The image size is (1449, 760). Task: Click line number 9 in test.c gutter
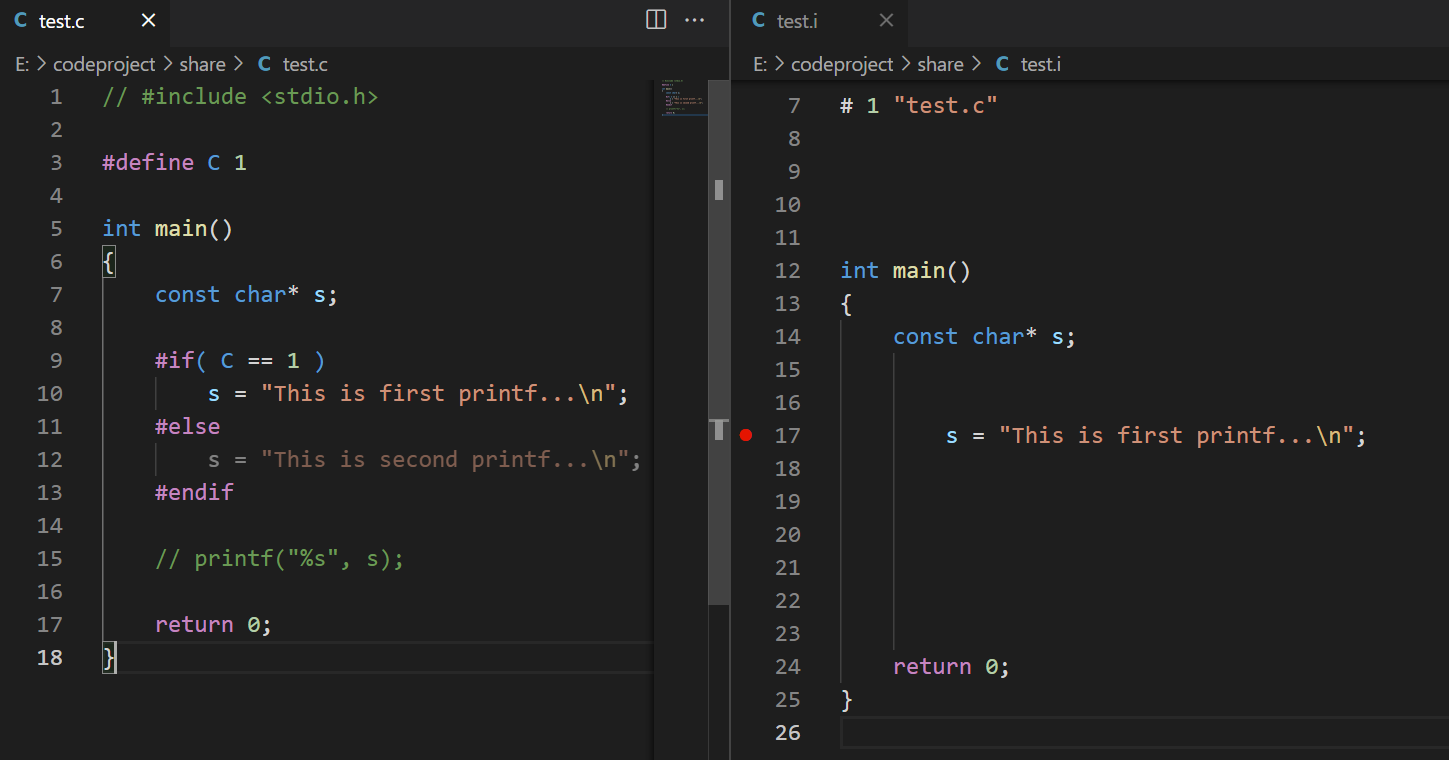coord(56,361)
